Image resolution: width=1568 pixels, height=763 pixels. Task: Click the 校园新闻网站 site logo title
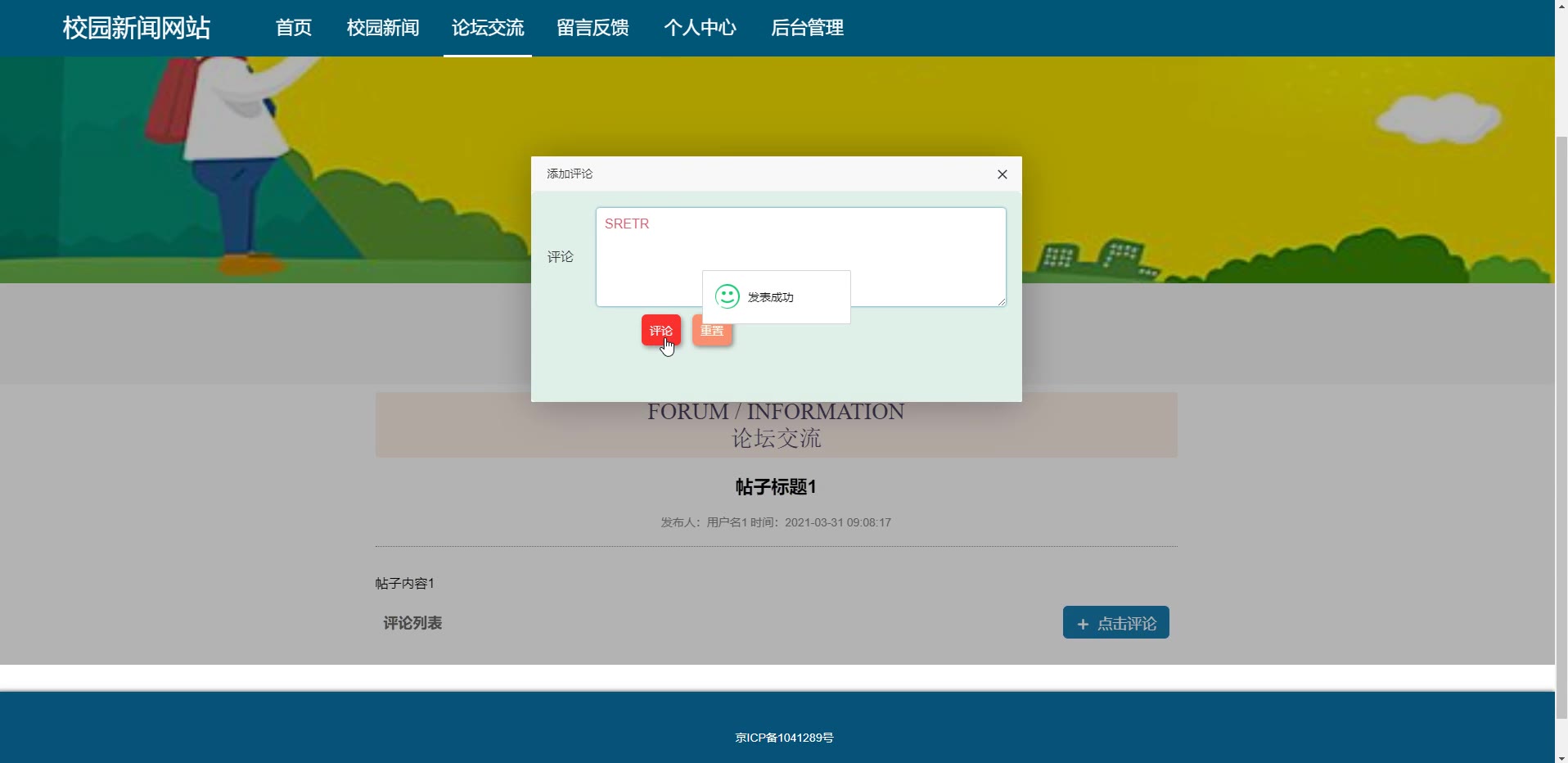pyautogui.click(x=137, y=28)
